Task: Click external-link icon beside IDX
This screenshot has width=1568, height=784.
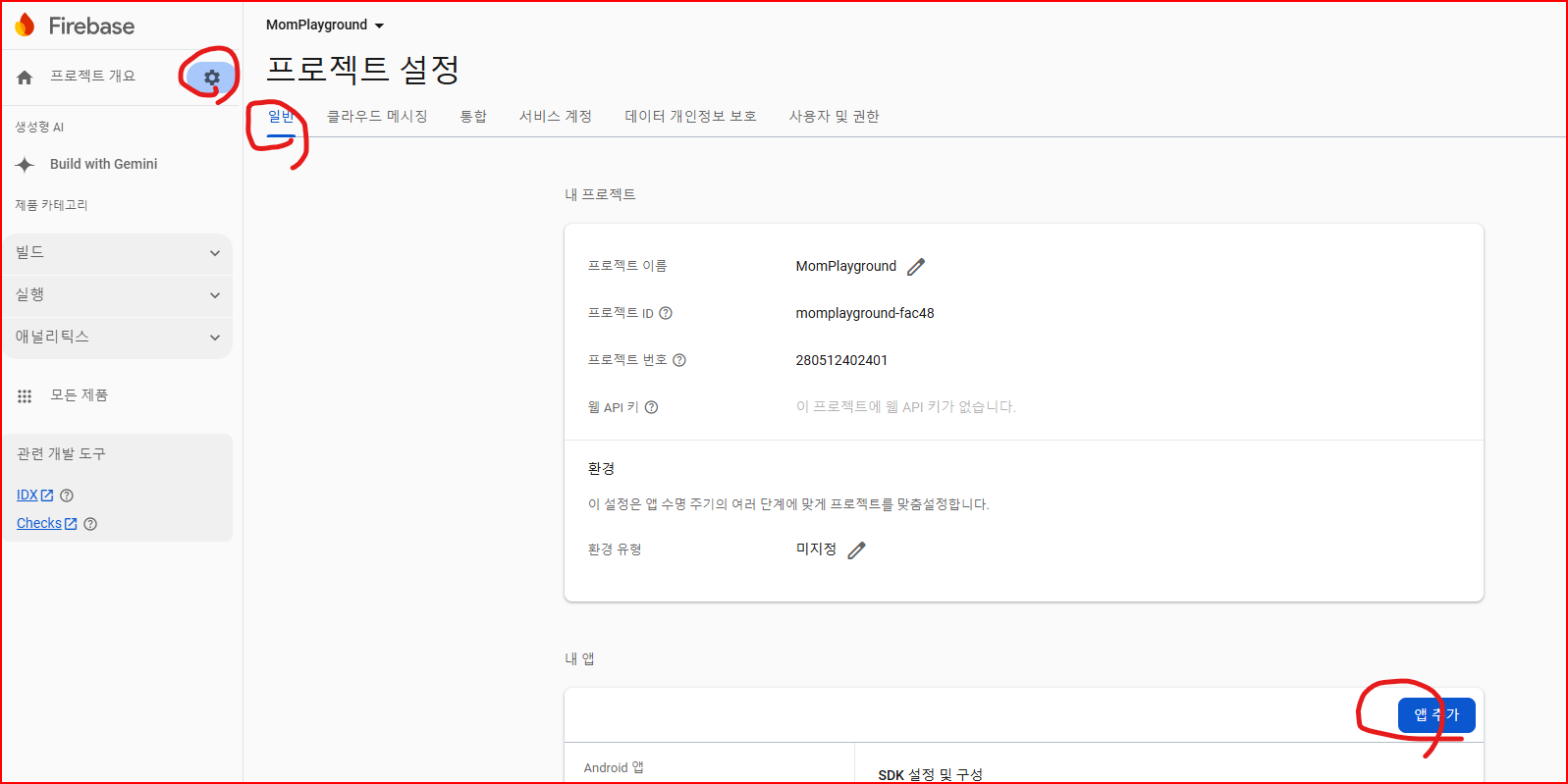Action: (x=47, y=496)
